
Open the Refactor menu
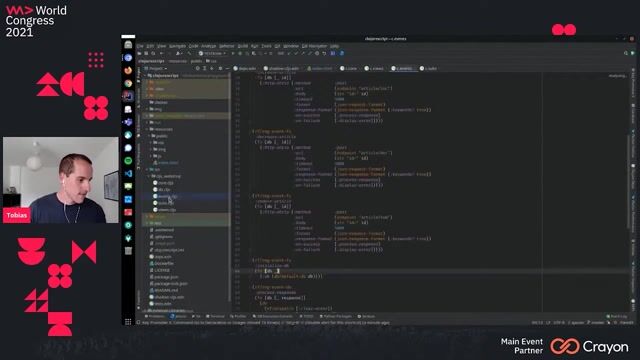click(x=227, y=46)
